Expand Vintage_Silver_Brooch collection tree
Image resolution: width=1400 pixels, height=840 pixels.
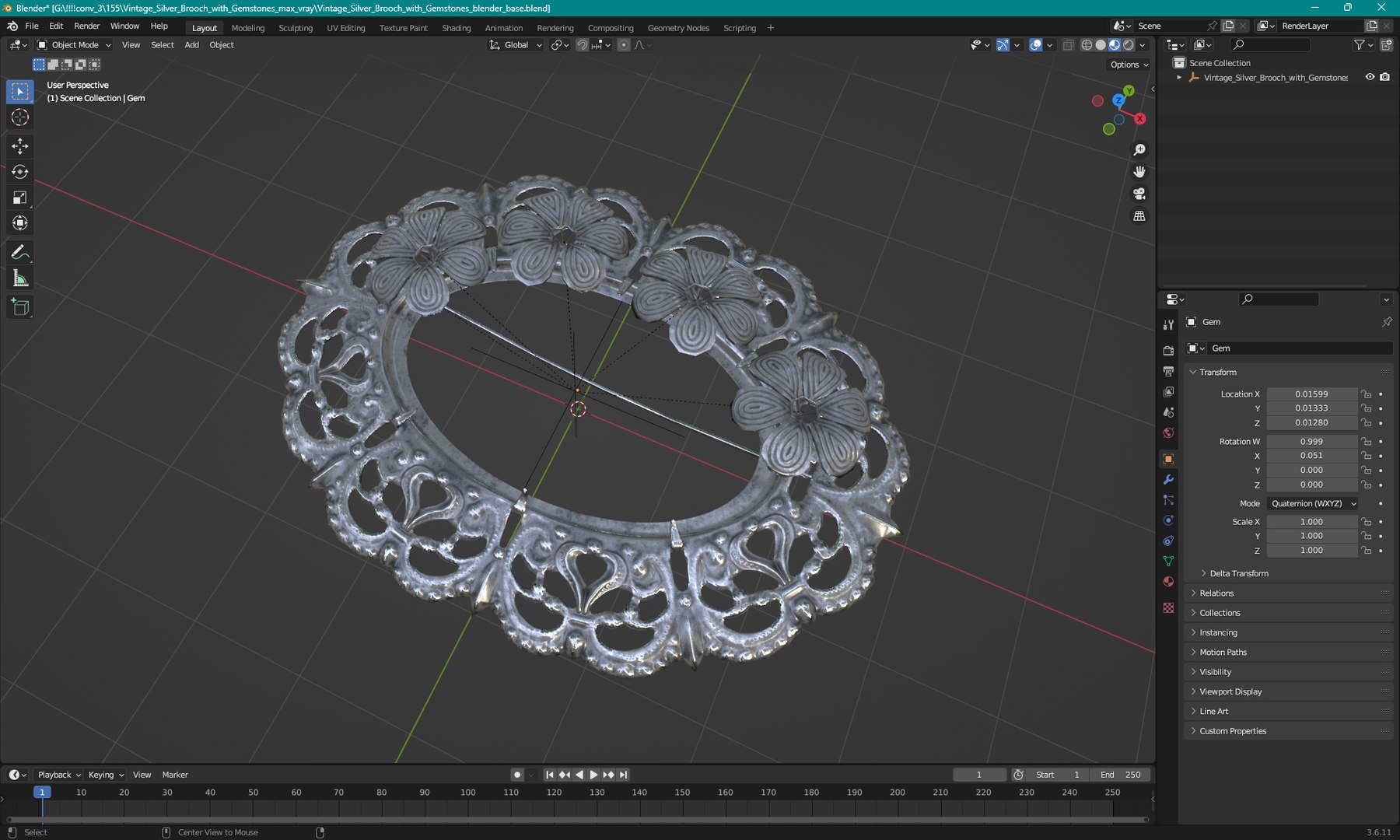pyautogui.click(x=1179, y=77)
